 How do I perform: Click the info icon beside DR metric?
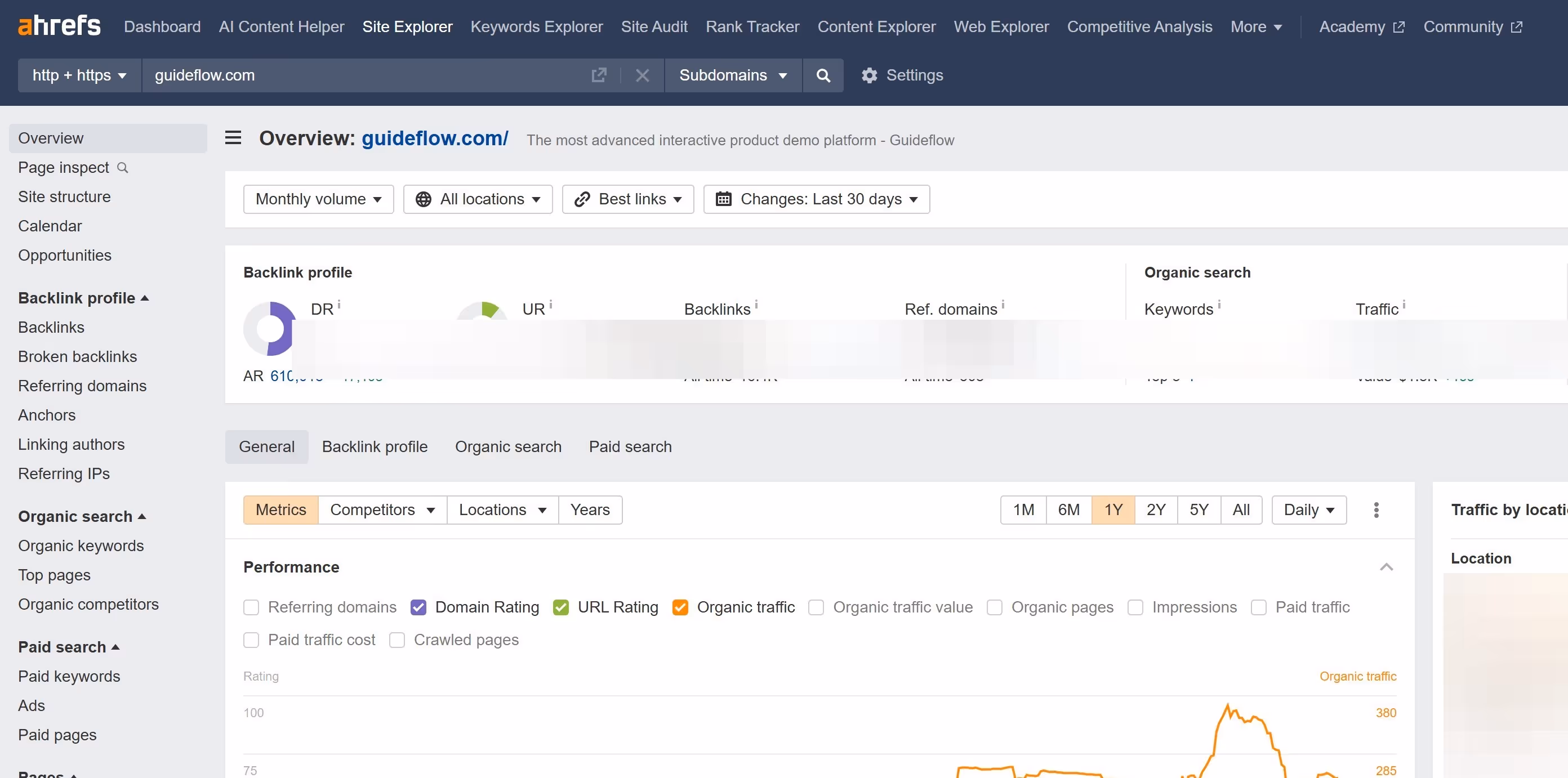[339, 304]
